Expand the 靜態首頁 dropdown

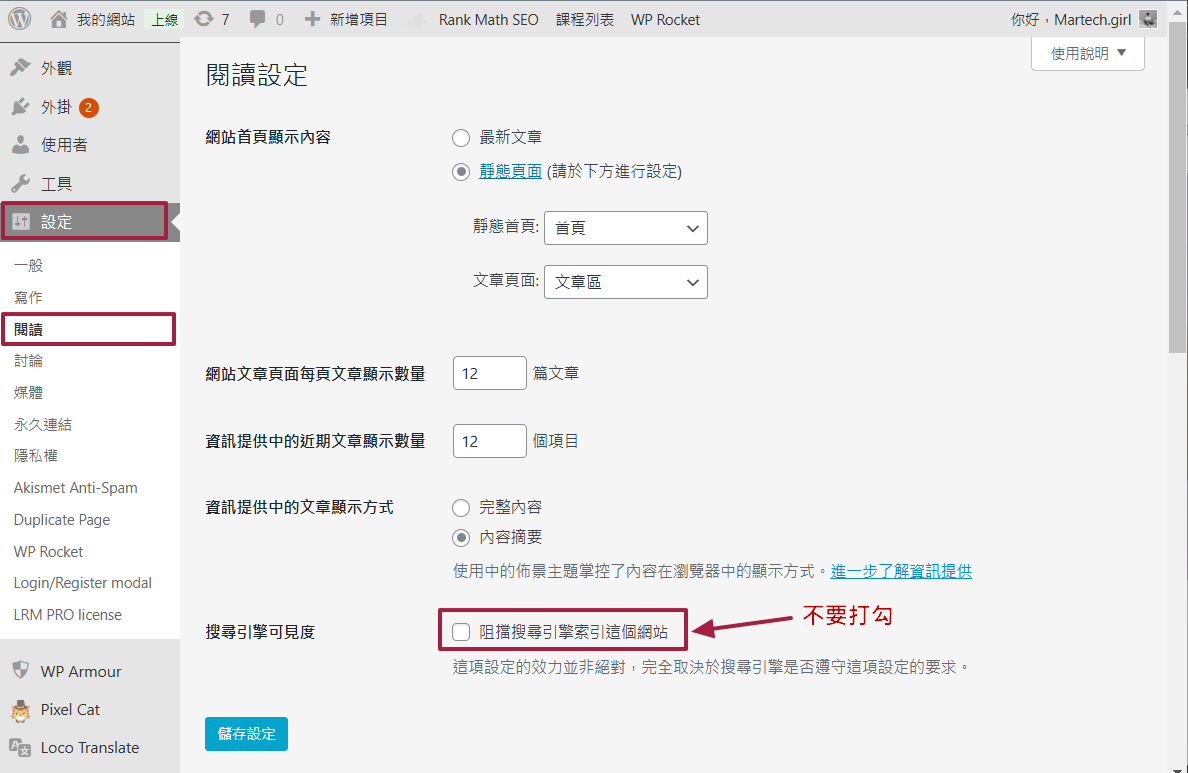coord(625,228)
